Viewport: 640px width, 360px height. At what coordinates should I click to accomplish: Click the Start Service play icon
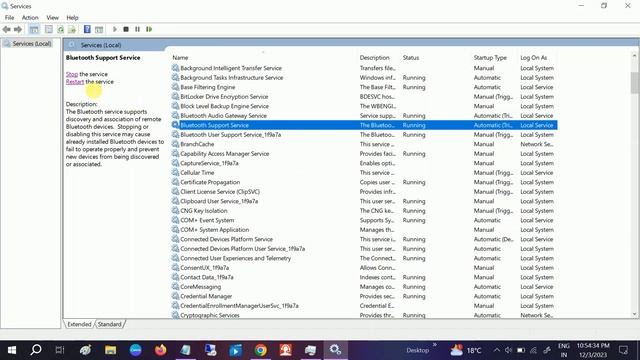pos(115,29)
